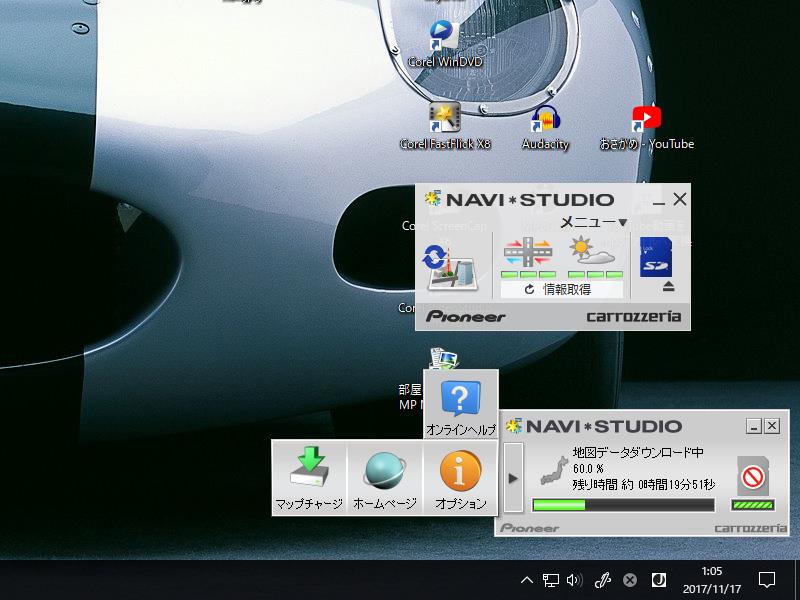Click the green bars under the traffic icon
The height and width of the screenshot is (600, 800).
[528, 274]
